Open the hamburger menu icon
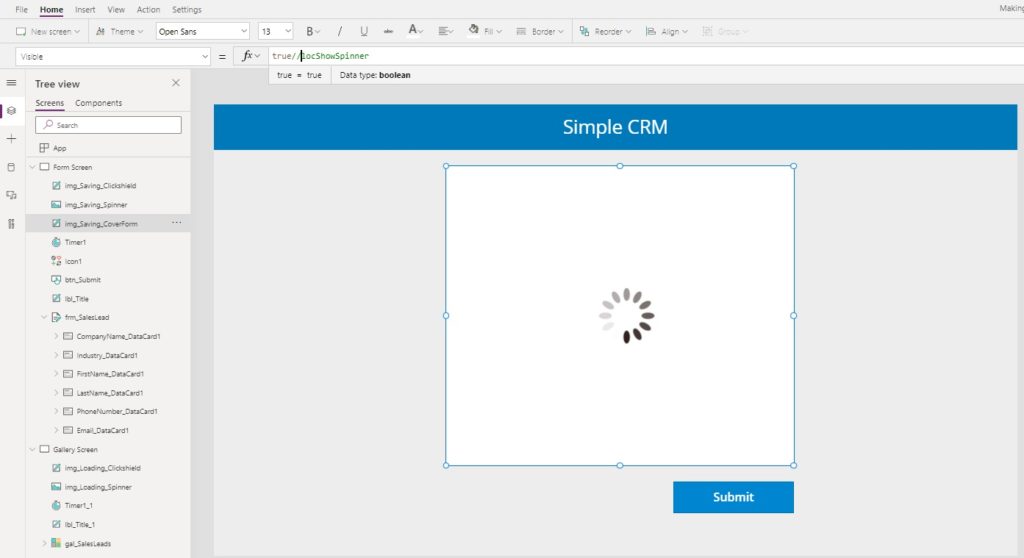 tap(11, 83)
